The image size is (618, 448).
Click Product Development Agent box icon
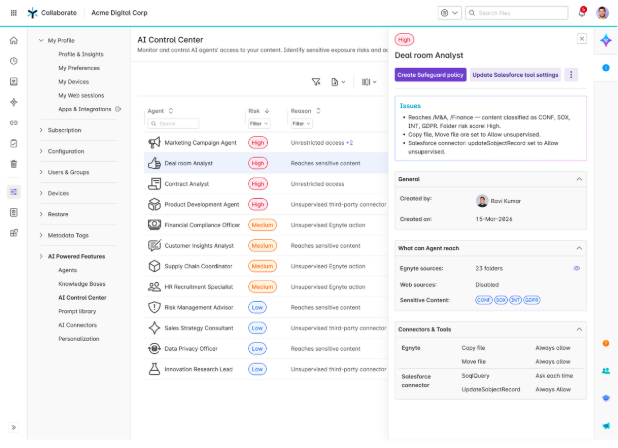coord(154,204)
